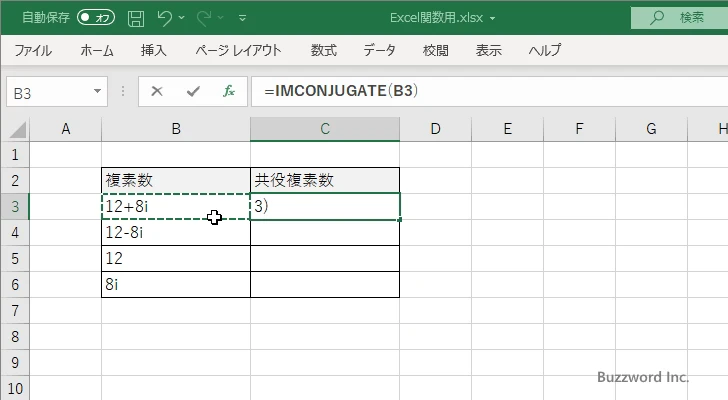This screenshot has height=400, width=728.
Task: Click editing cell C3 showing 3)
Action: 325,206
